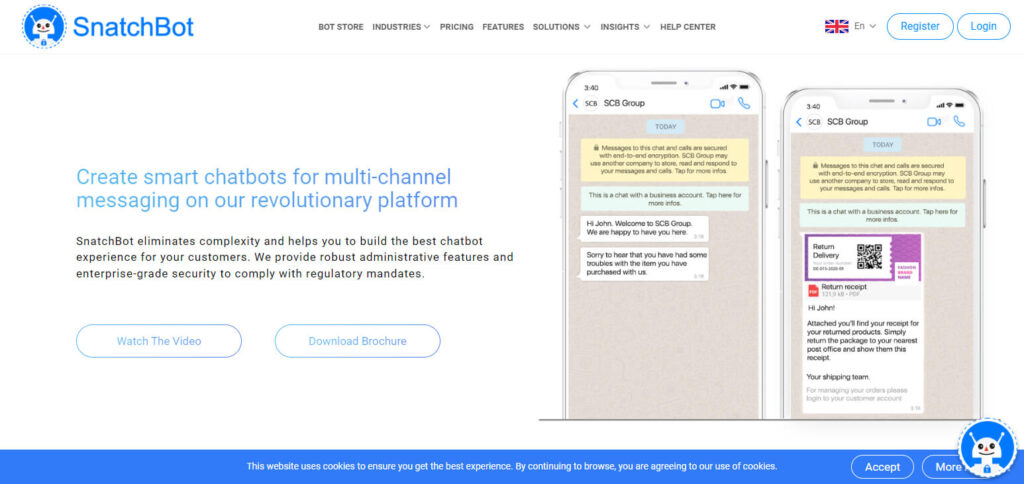
Task: Click the back chevron on left phone
Action: [x=575, y=103]
